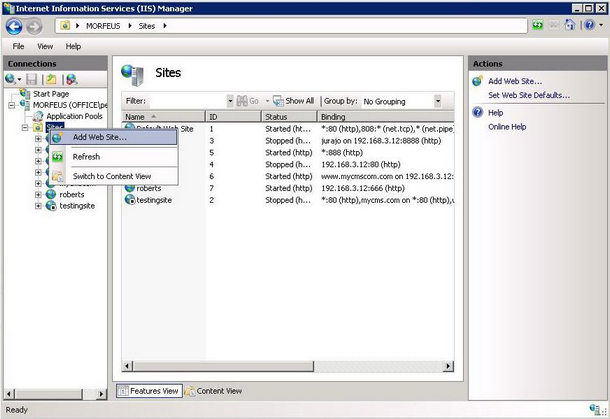Image resolution: width=610 pixels, height=419 pixels.
Task: Click Add Web Site link in Actions pane
Action: [515, 81]
